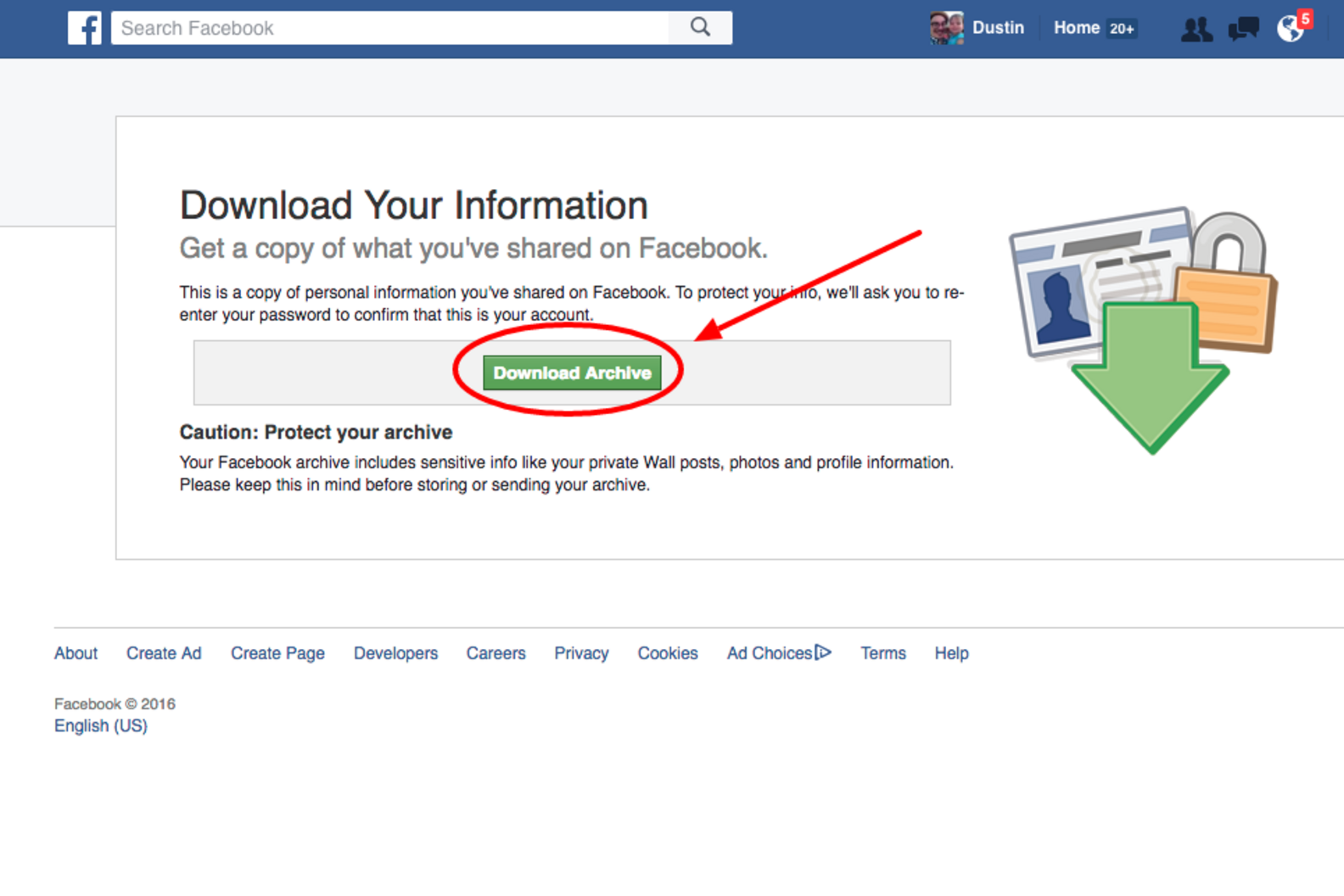
Task: Click the Search Facebook input field
Action: 390,28
